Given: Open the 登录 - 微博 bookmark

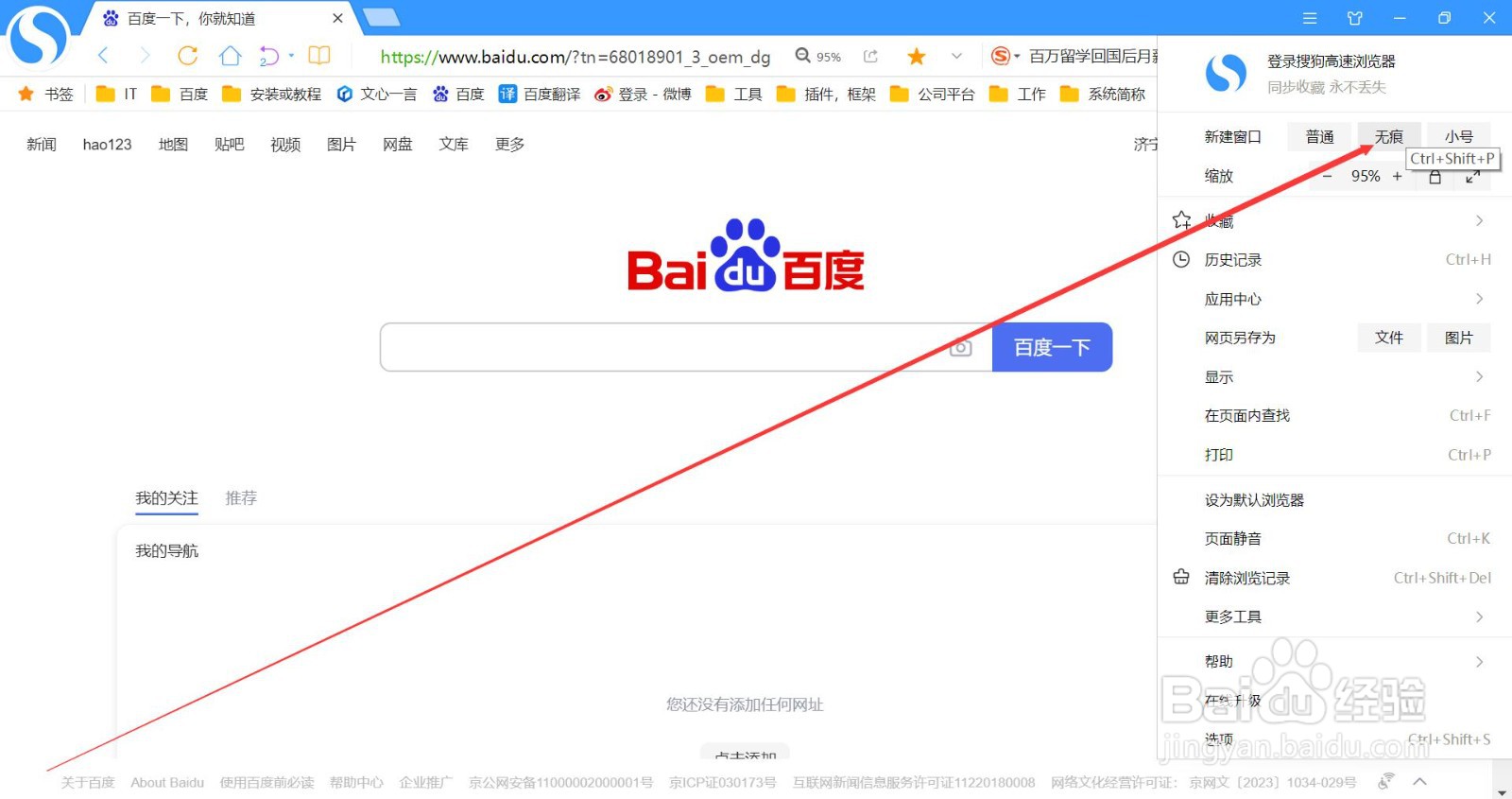Looking at the screenshot, I should click(643, 94).
